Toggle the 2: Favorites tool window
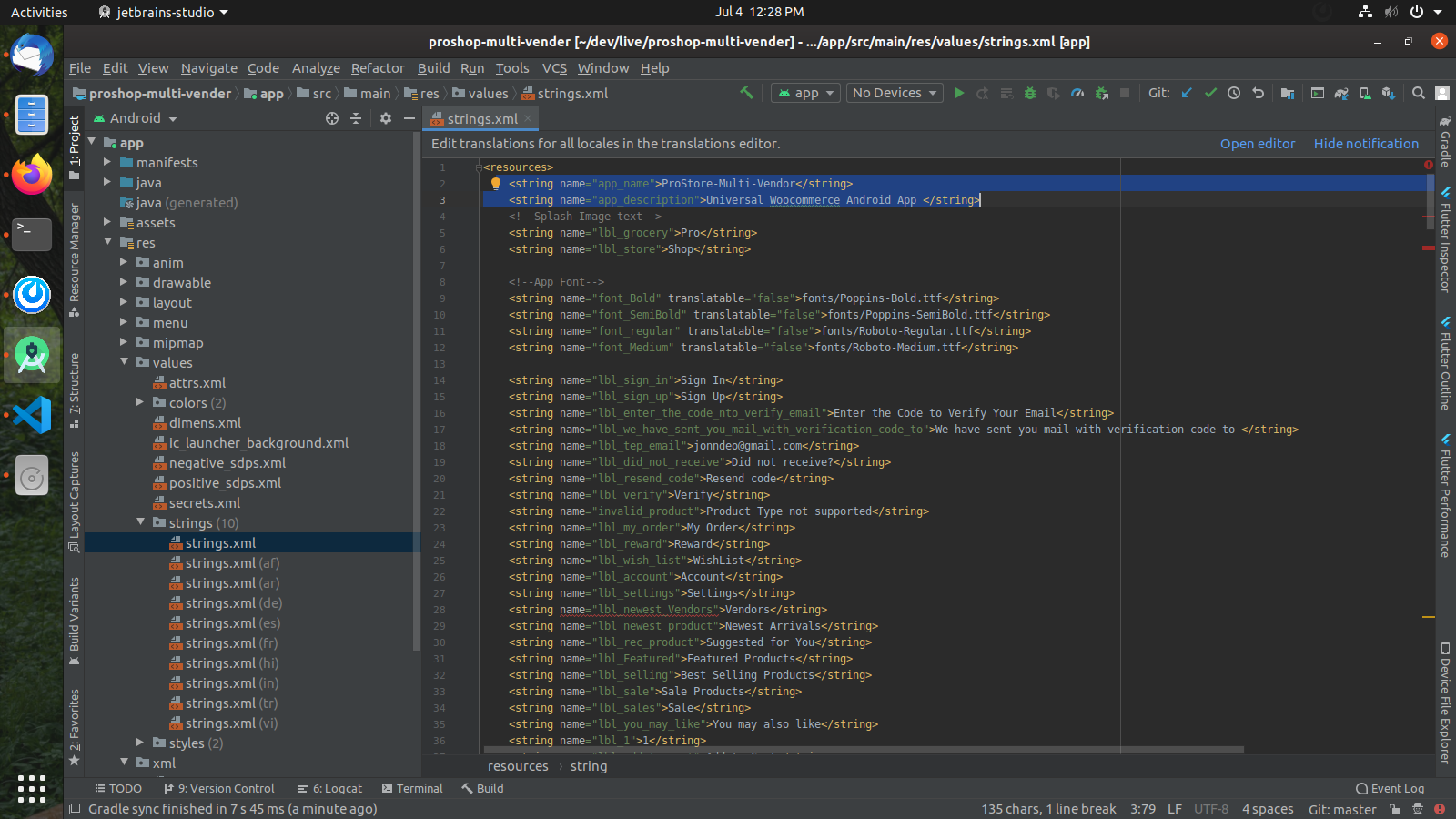Viewport: 1456px width, 819px height. (75, 726)
